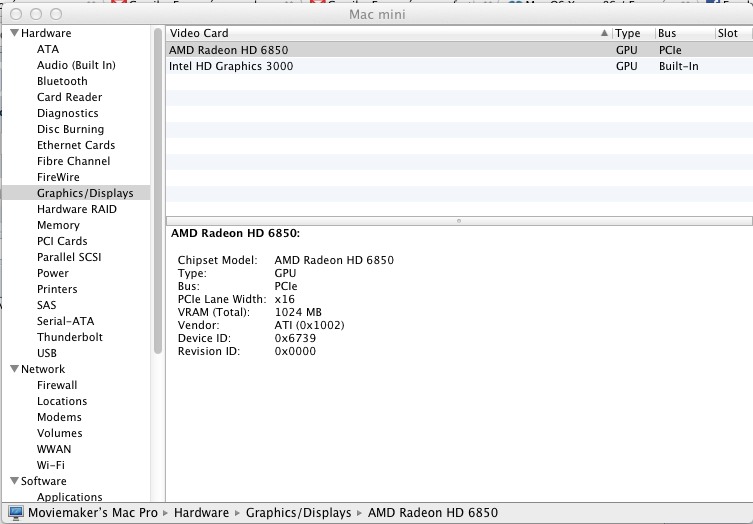The image size is (753, 524).
Task: Select ATA in the sidebar
Action: (48, 49)
